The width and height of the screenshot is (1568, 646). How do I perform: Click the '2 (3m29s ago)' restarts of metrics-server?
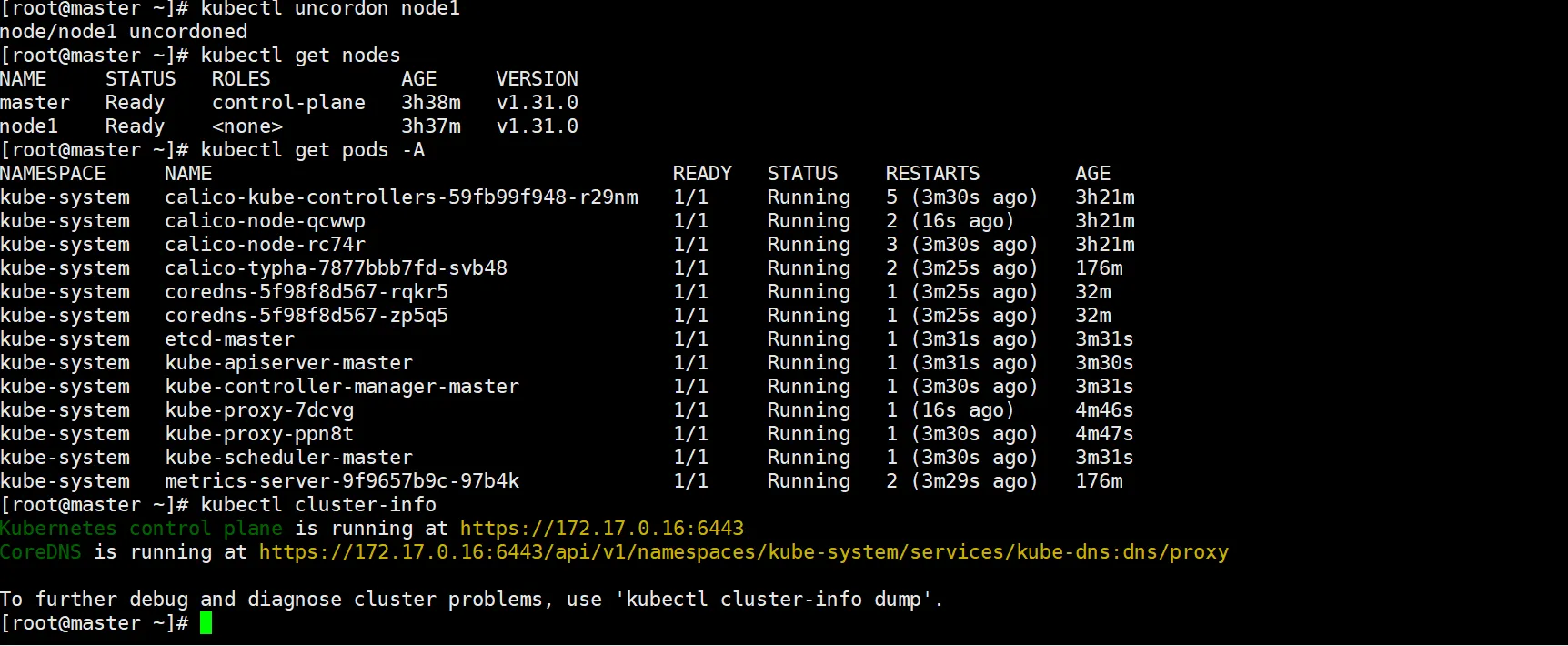[x=962, y=481]
